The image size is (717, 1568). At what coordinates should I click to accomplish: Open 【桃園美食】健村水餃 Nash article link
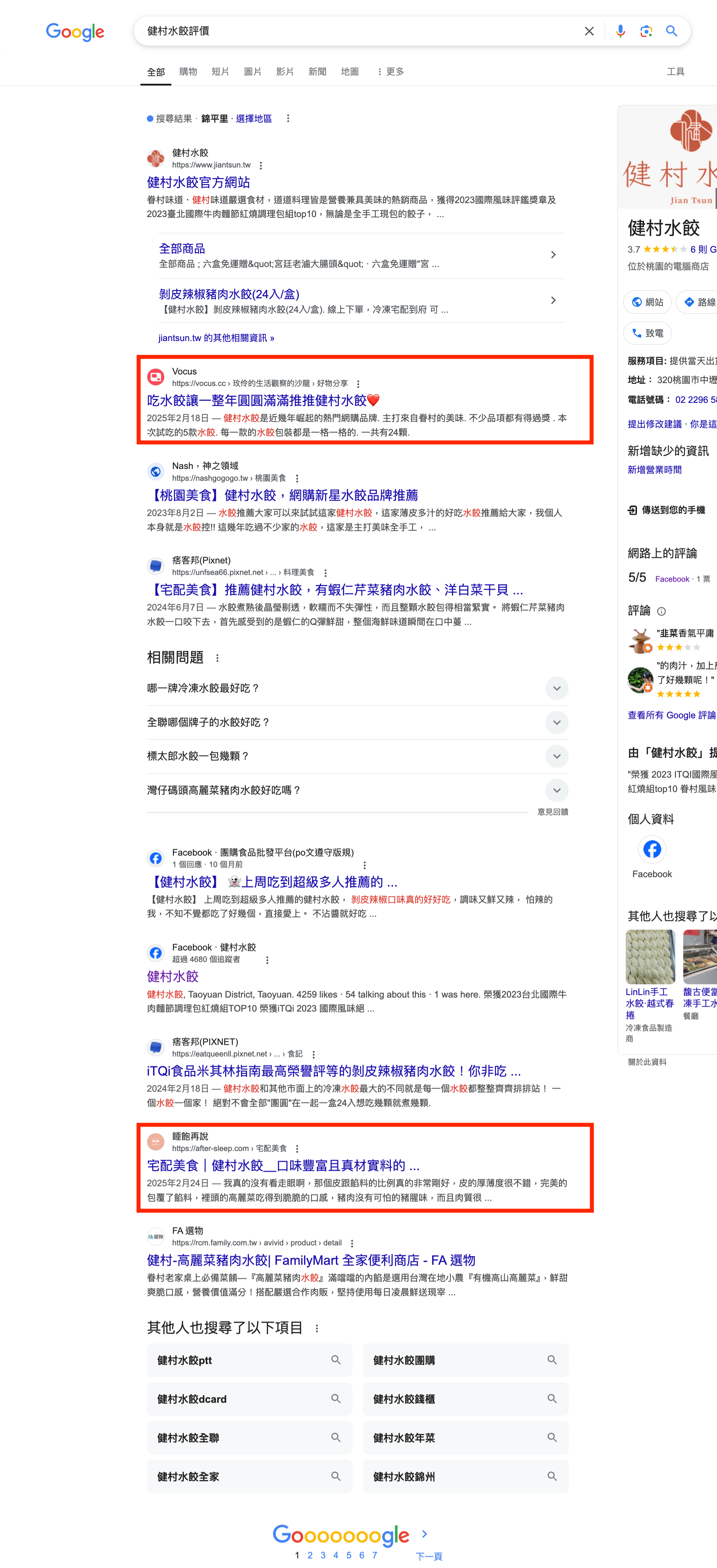point(282,496)
